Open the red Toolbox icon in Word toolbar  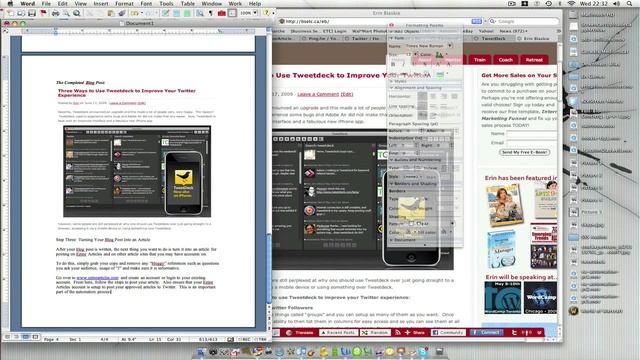[222, 13]
